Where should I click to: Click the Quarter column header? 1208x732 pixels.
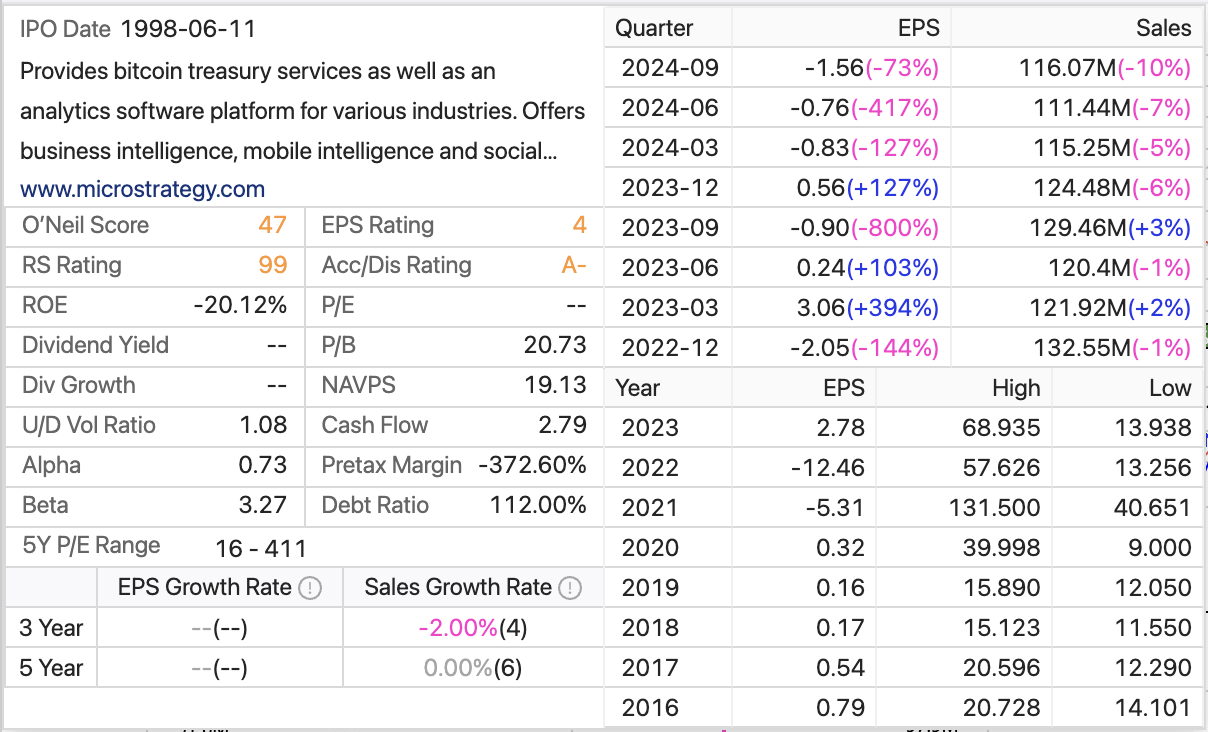pos(655,28)
